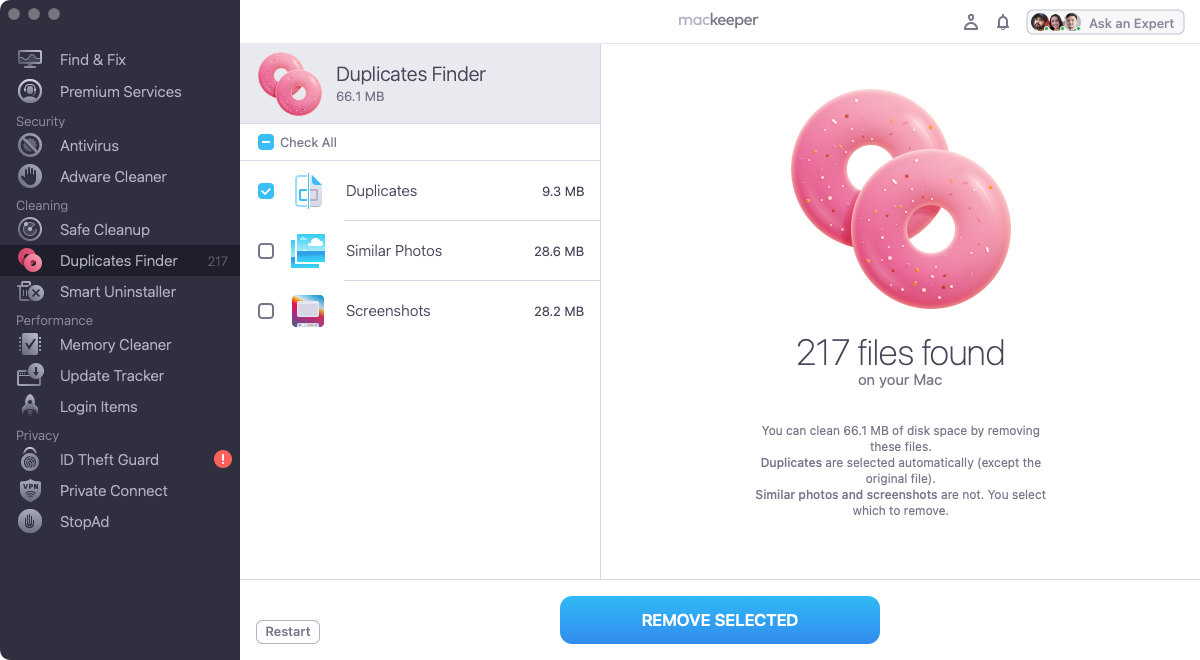This screenshot has height=660, width=1200.
Task: Open the Similar Photos category row
Action: tap(420, 251)
